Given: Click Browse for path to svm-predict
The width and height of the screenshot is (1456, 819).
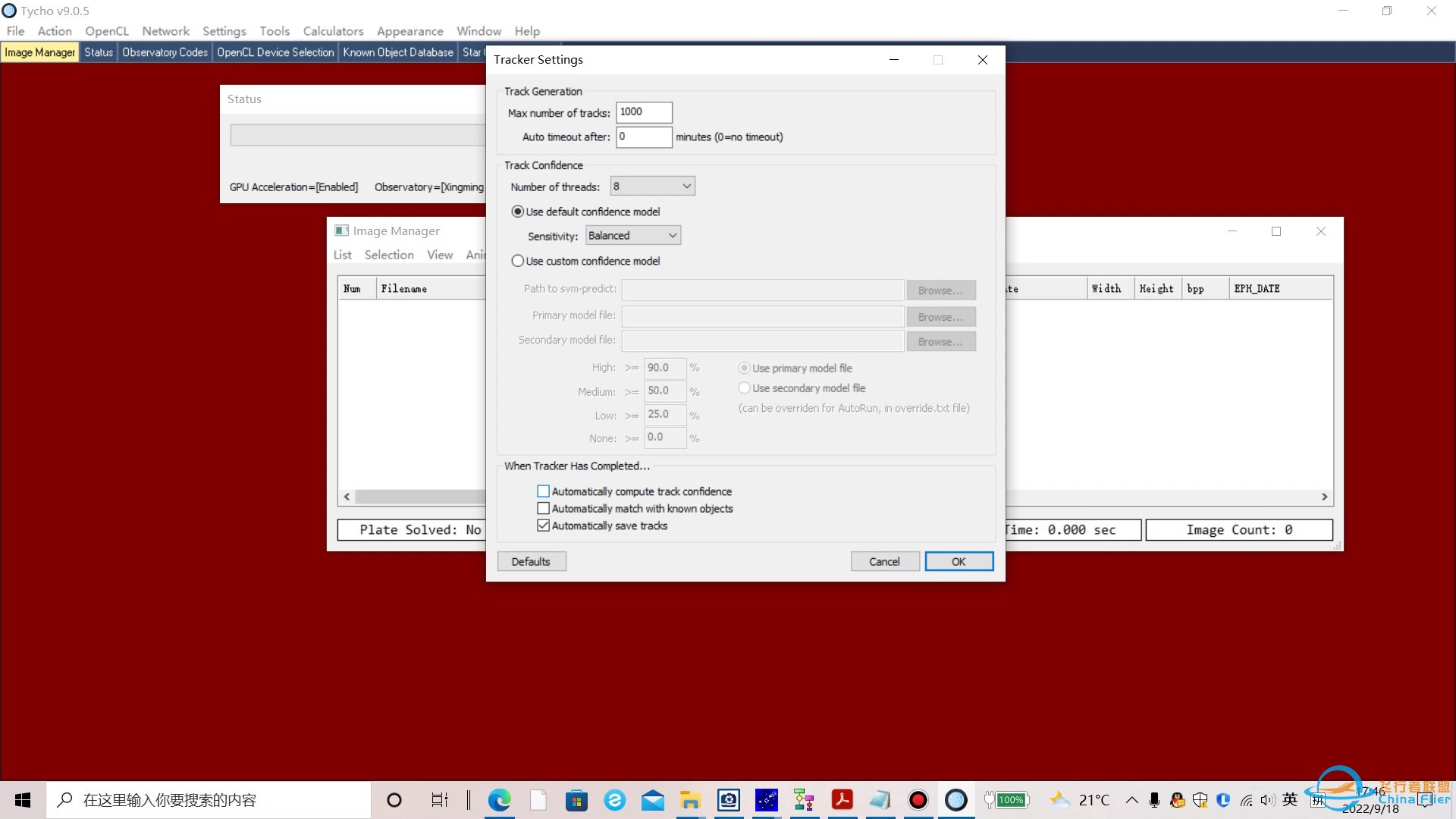Looking at the screenshot, I should tap(939, 290).
